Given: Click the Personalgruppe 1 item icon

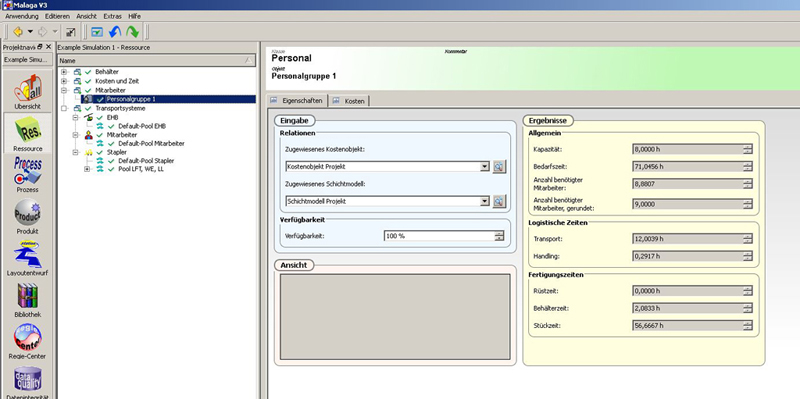Looking at the screenshot, I should 88,99.
